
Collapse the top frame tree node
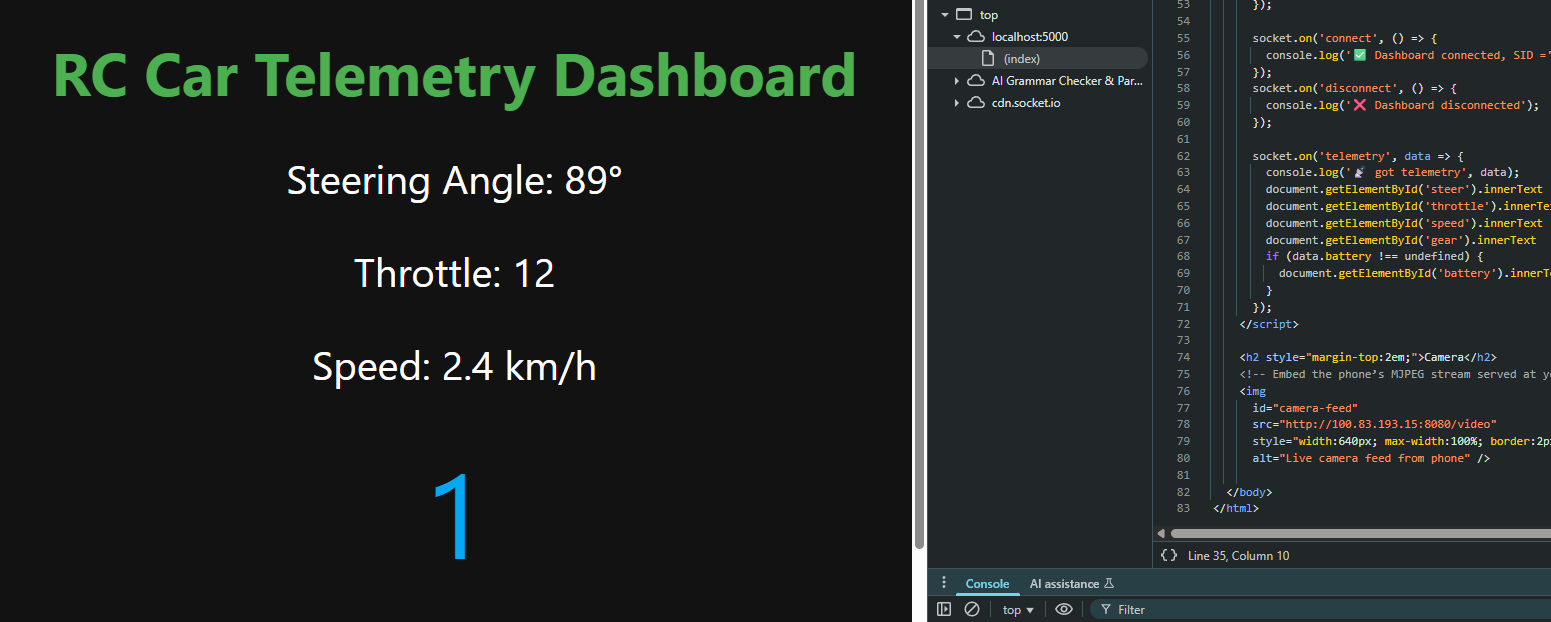point(945,15)
